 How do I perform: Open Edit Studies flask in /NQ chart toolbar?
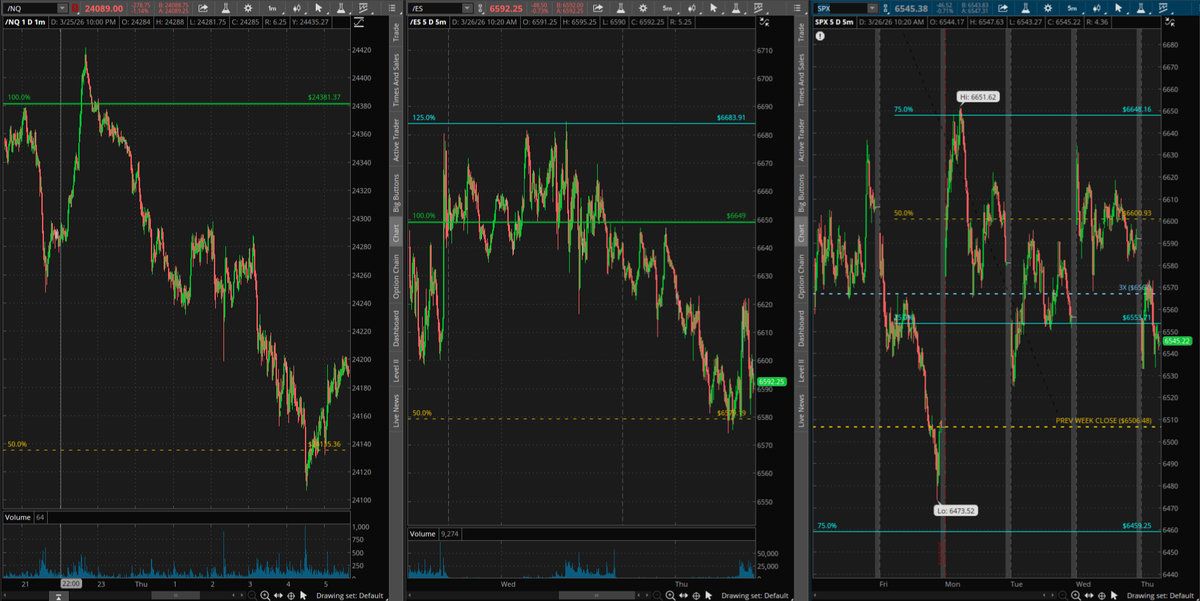pyautogui.click(x=226, y=8)
